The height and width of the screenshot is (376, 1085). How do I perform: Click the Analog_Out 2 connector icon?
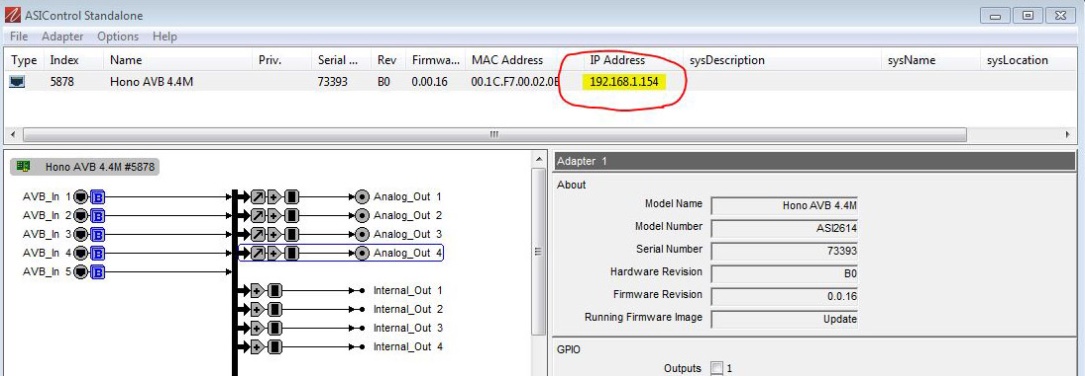[x=362, y=215]
